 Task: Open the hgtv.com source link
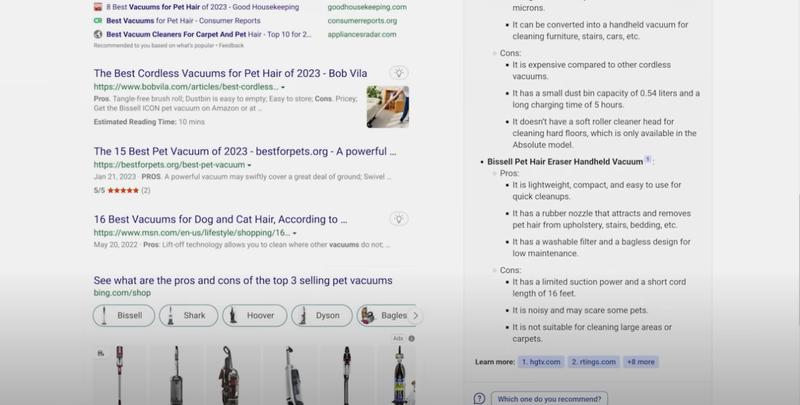click(543, 362)
